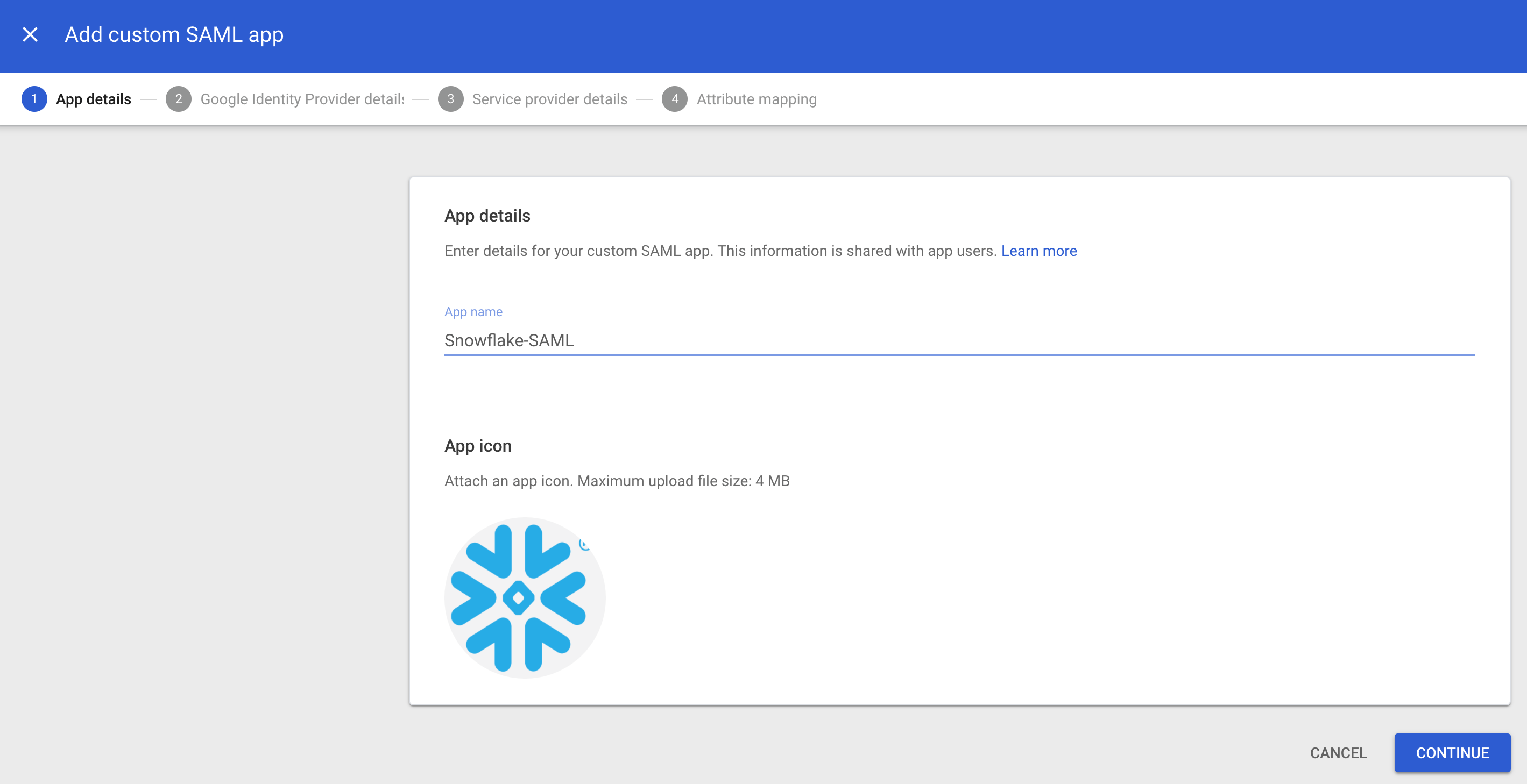Select the App details step label
Viewport: 1527px width, 784px height.
93,99
